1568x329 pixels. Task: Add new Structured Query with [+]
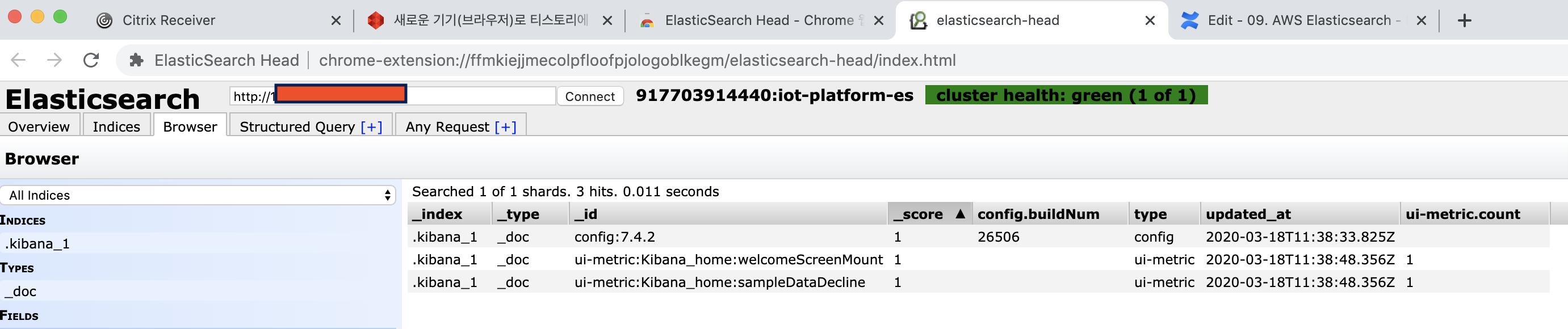pyautogui.click(x=371, y=126)
